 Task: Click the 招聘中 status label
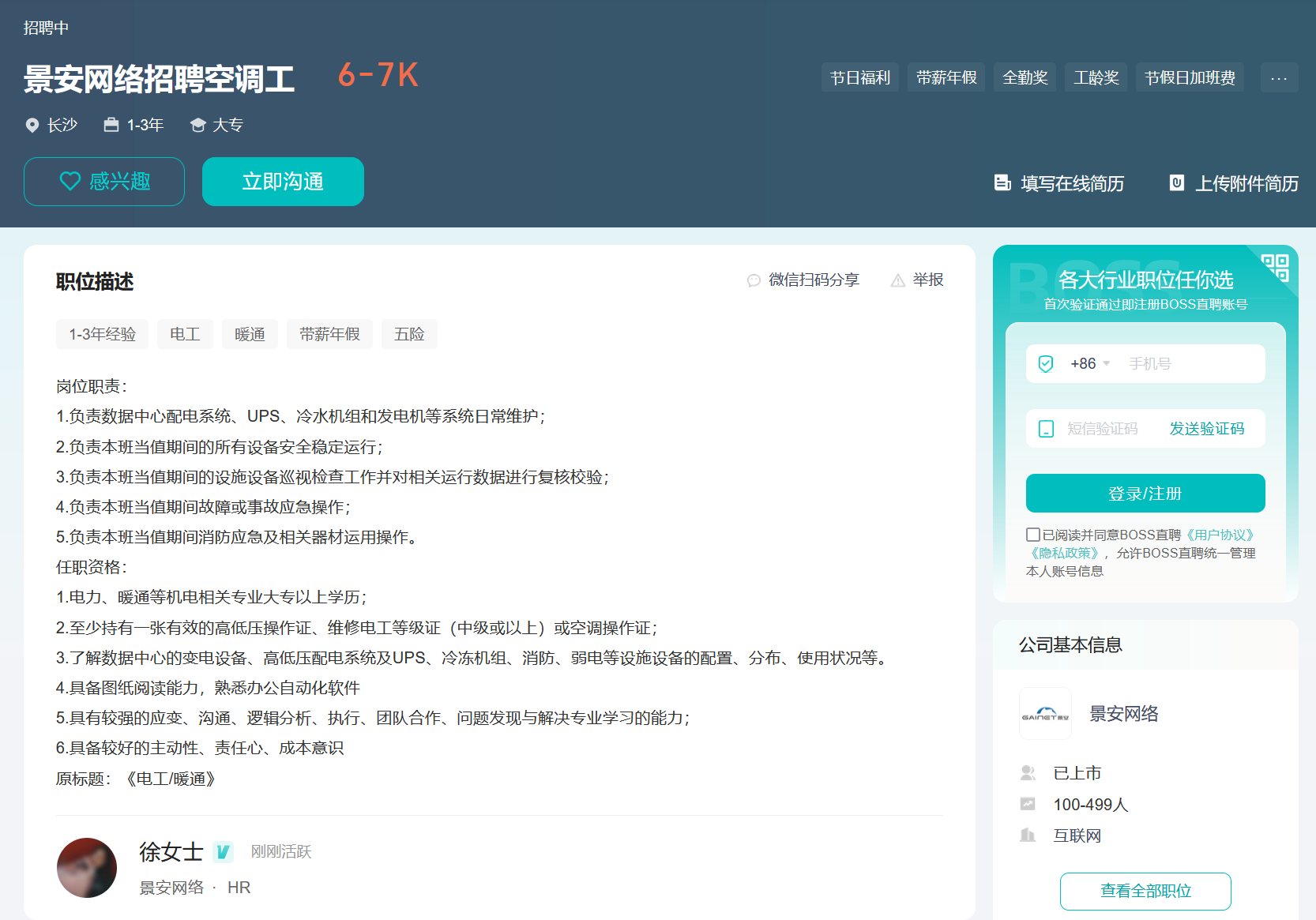pos(46,28)
